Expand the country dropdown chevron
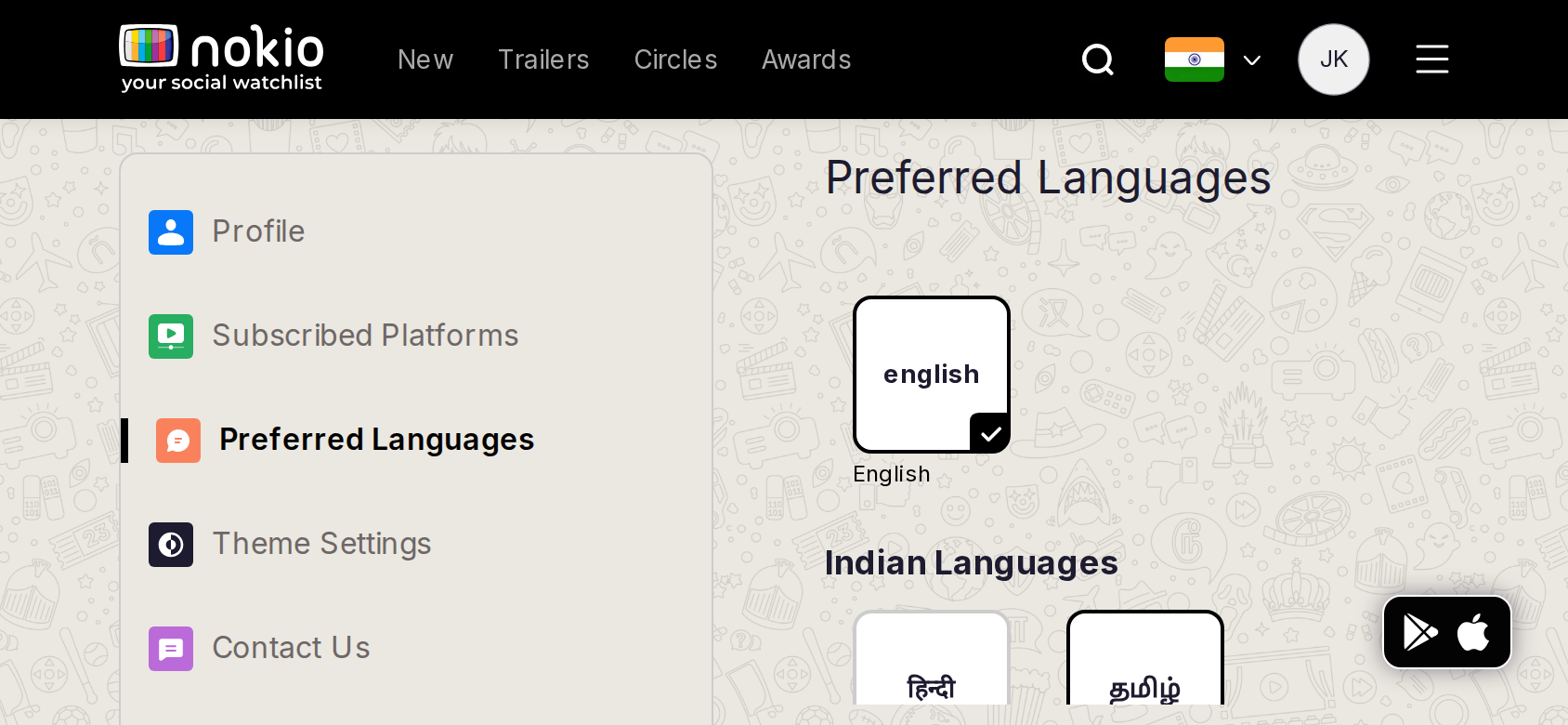 point(1252,60)
